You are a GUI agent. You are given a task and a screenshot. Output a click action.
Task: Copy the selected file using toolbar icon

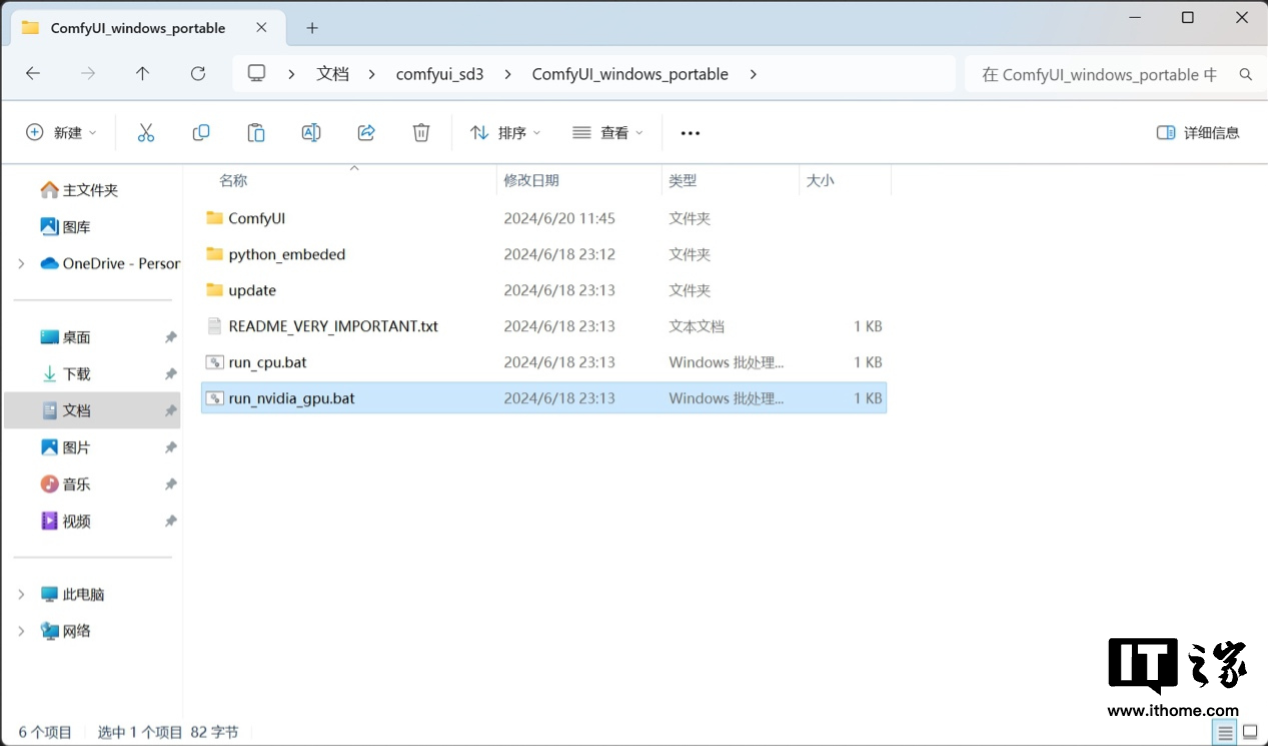coord(201,132)
